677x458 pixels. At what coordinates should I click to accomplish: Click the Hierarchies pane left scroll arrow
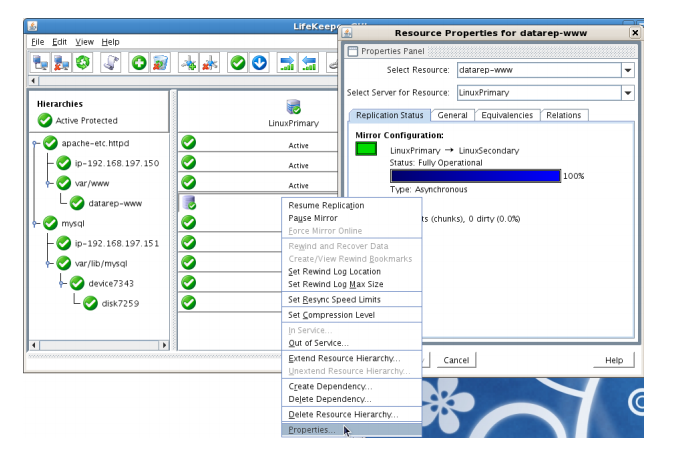[x=34, y=345]
